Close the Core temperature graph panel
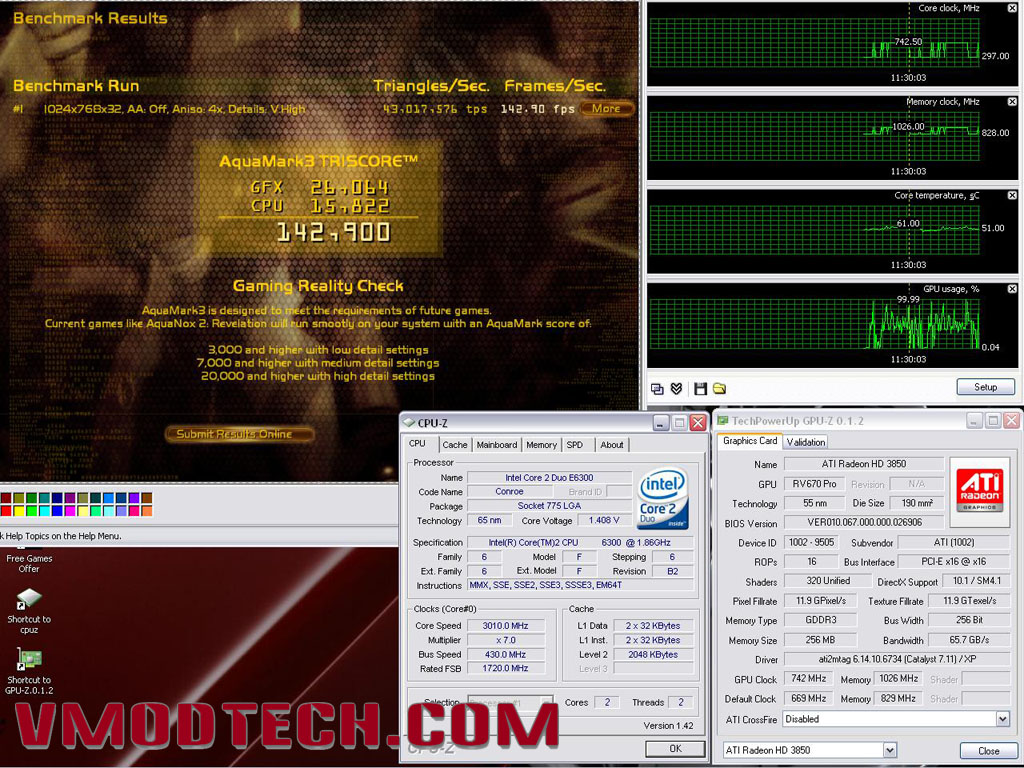The height and width of the screenshot is (768, 1024). click(1012, 195)
